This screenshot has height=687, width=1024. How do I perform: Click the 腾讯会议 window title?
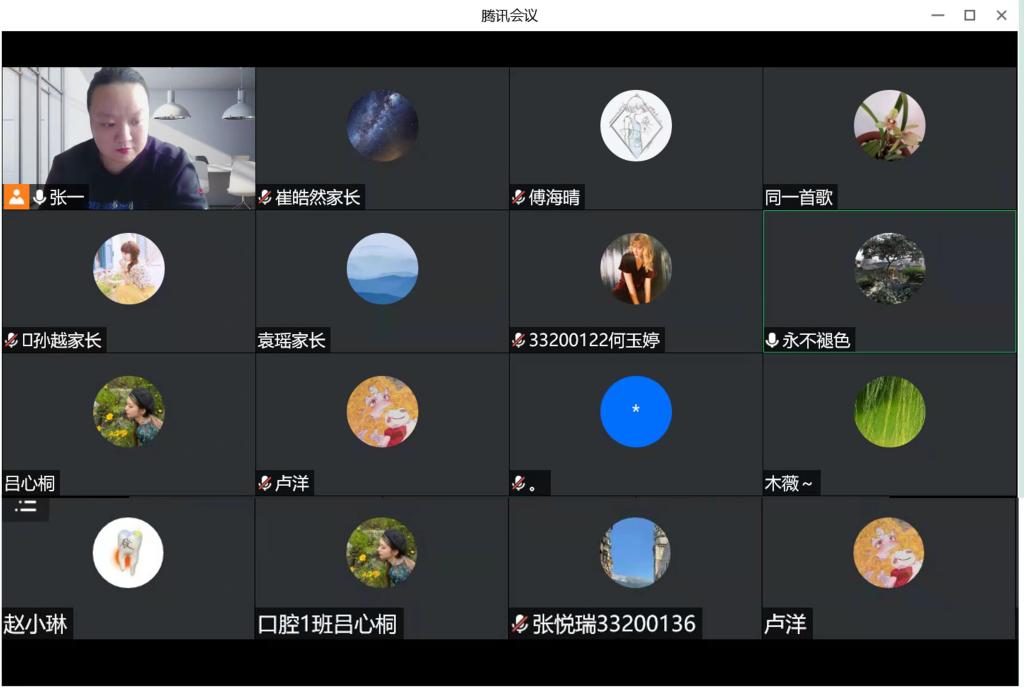point(509,15)
